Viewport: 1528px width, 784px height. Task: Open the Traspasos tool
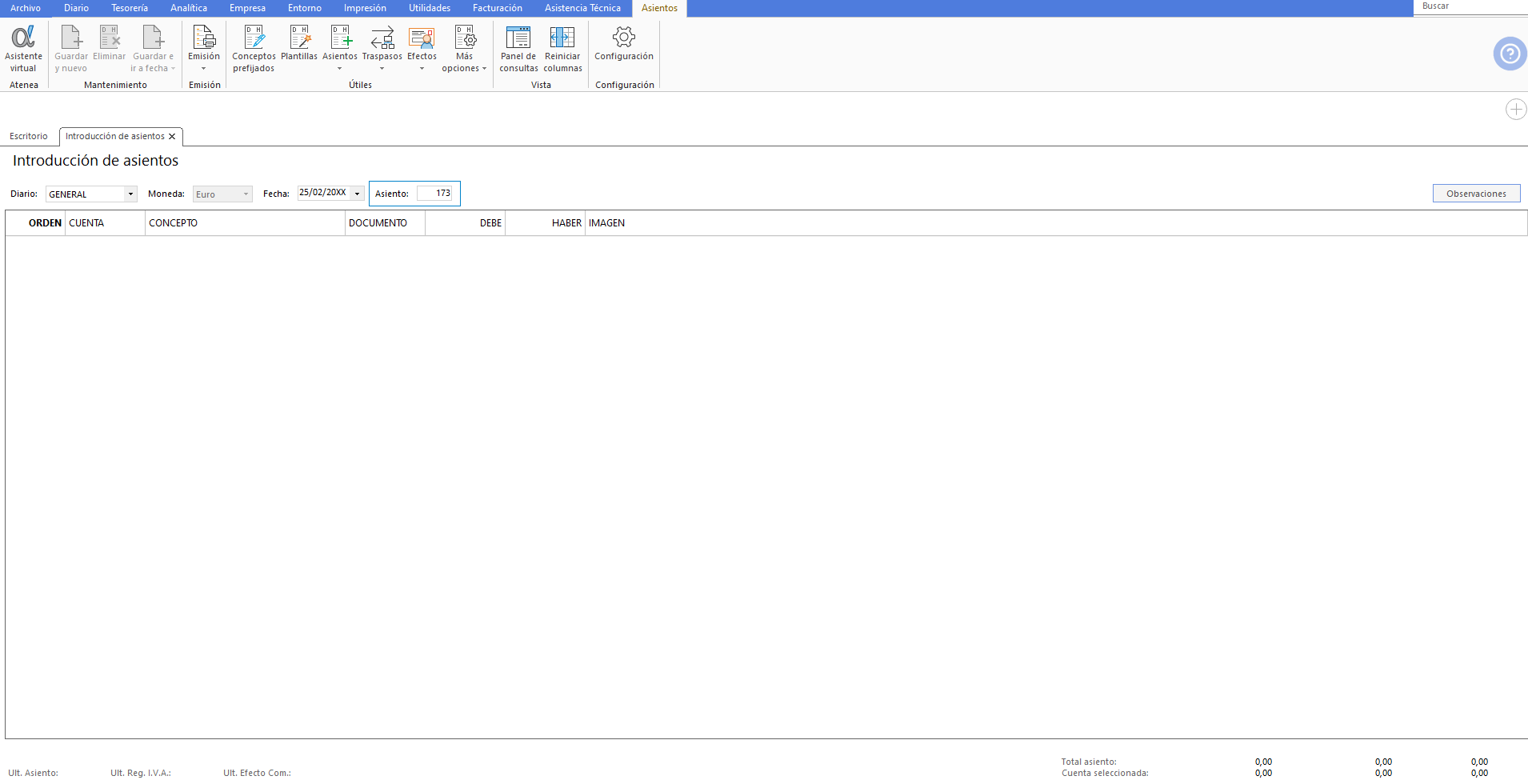[382, 42]
